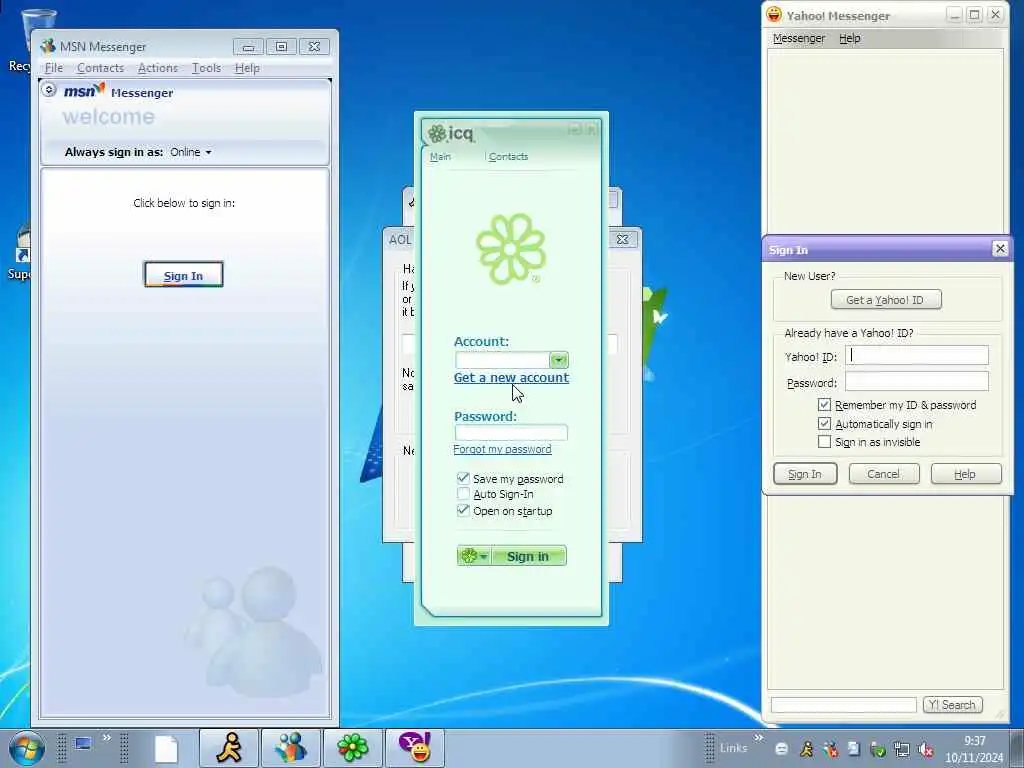Switch to ICQ flower taskbar button
Image resolution: width=1024 pixels, height=768 pixels.
(353, 748)
